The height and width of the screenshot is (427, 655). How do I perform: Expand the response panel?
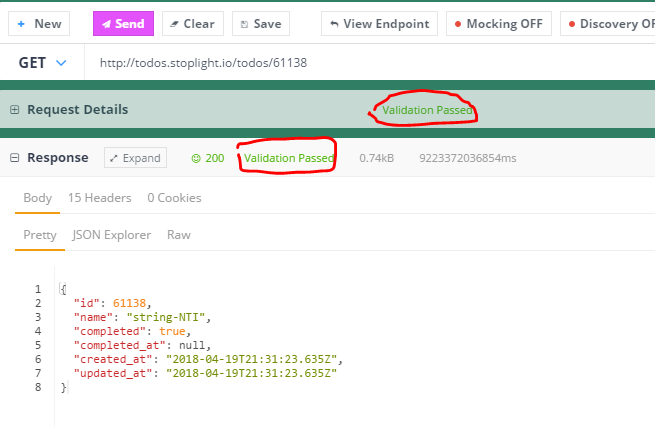tap(135, 158)
